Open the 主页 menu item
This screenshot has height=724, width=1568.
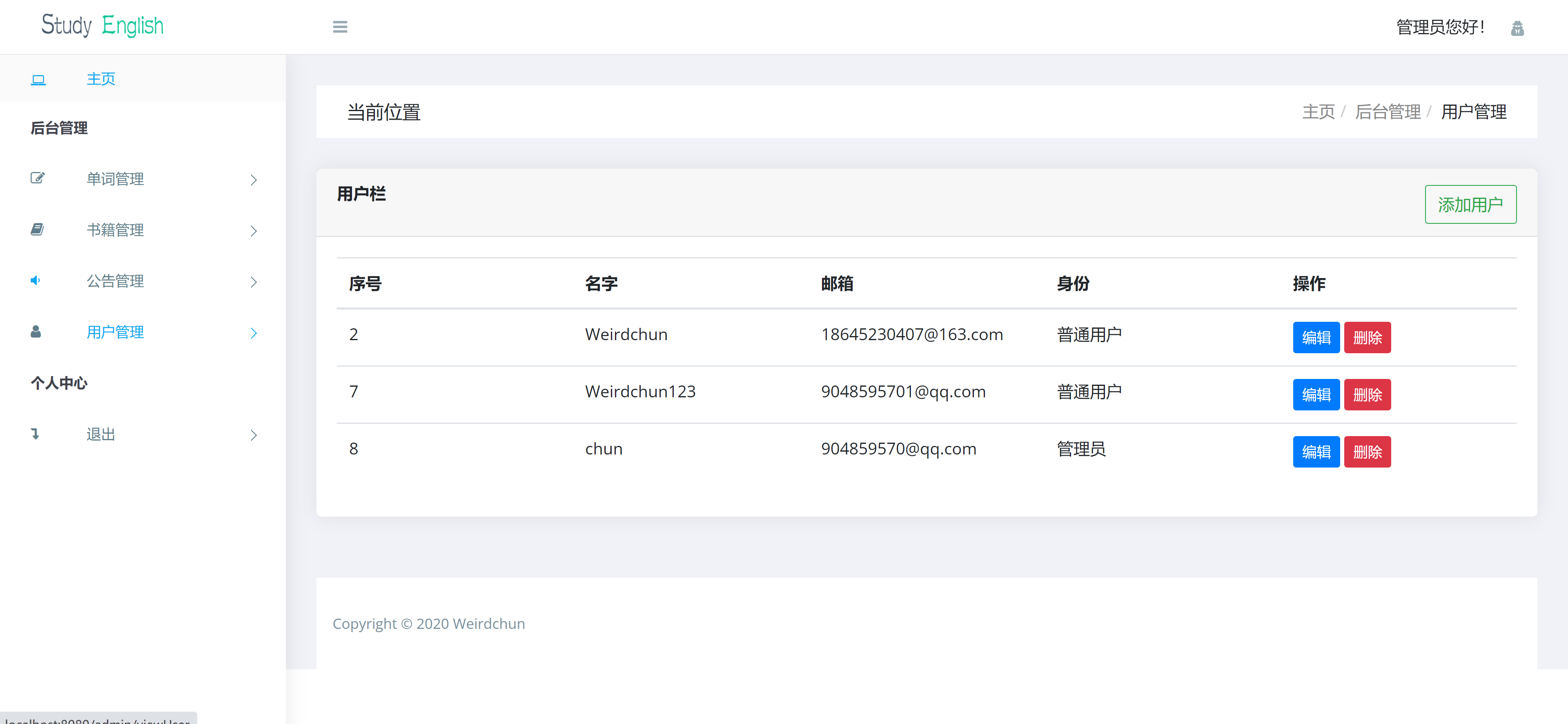[x=101, y=78]
